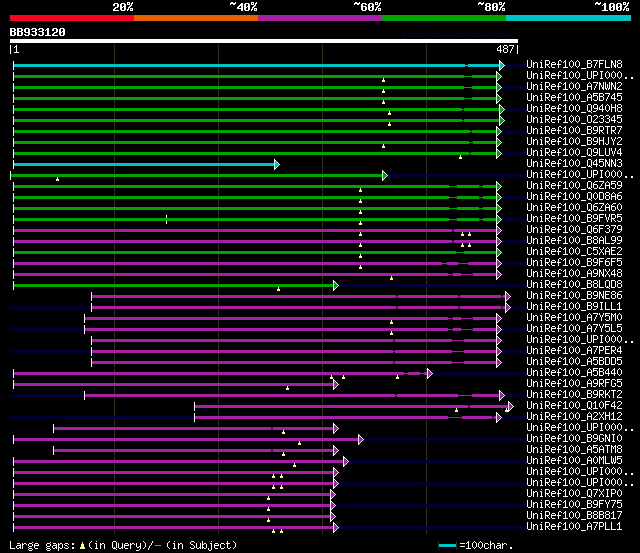Click the yellow gap marker under the B9HJY2 bar
640x553 pixels.
click(x=383, y=146)
